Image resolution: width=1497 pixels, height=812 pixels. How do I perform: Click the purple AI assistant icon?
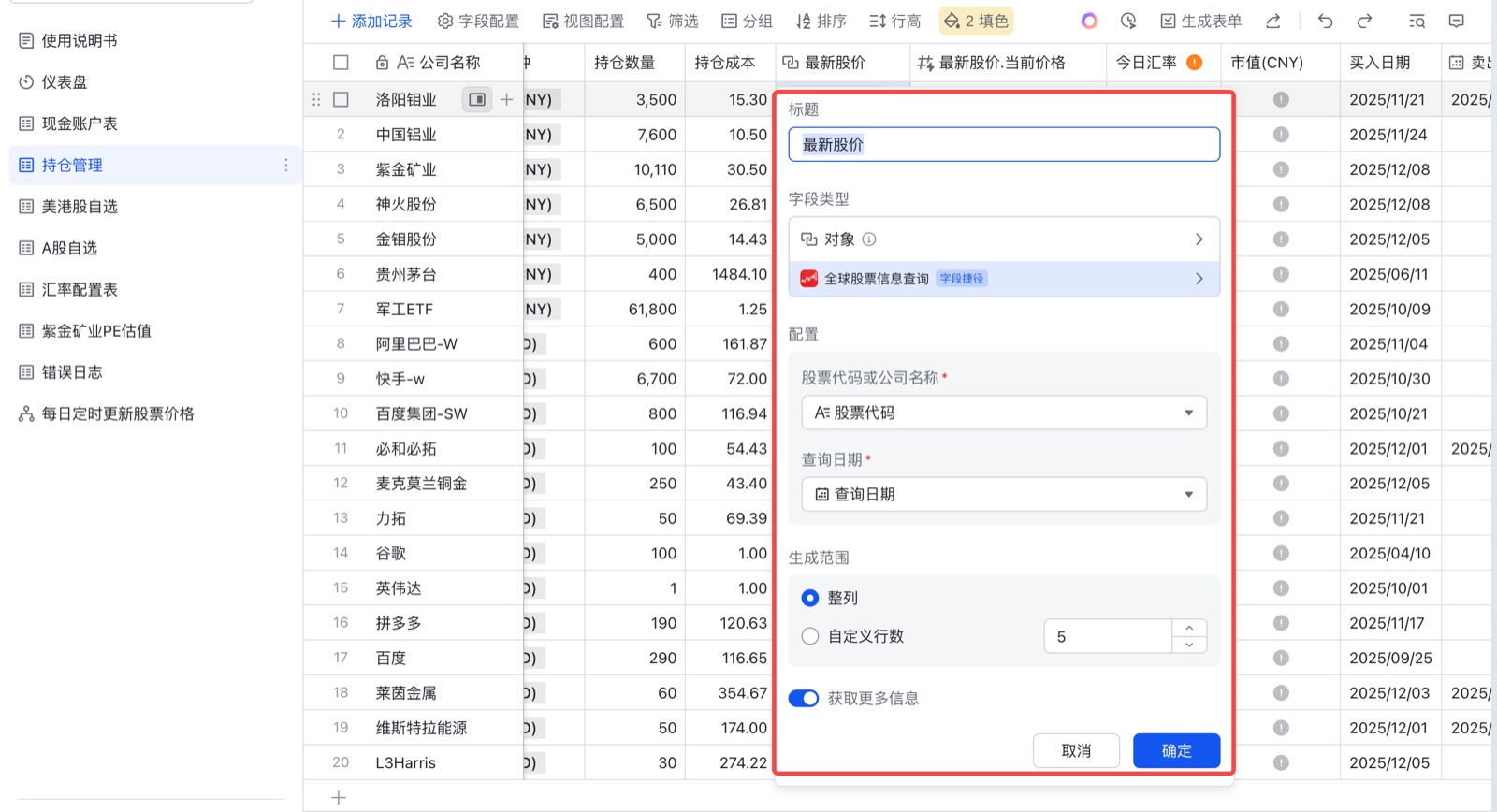tap(1089, 21)
